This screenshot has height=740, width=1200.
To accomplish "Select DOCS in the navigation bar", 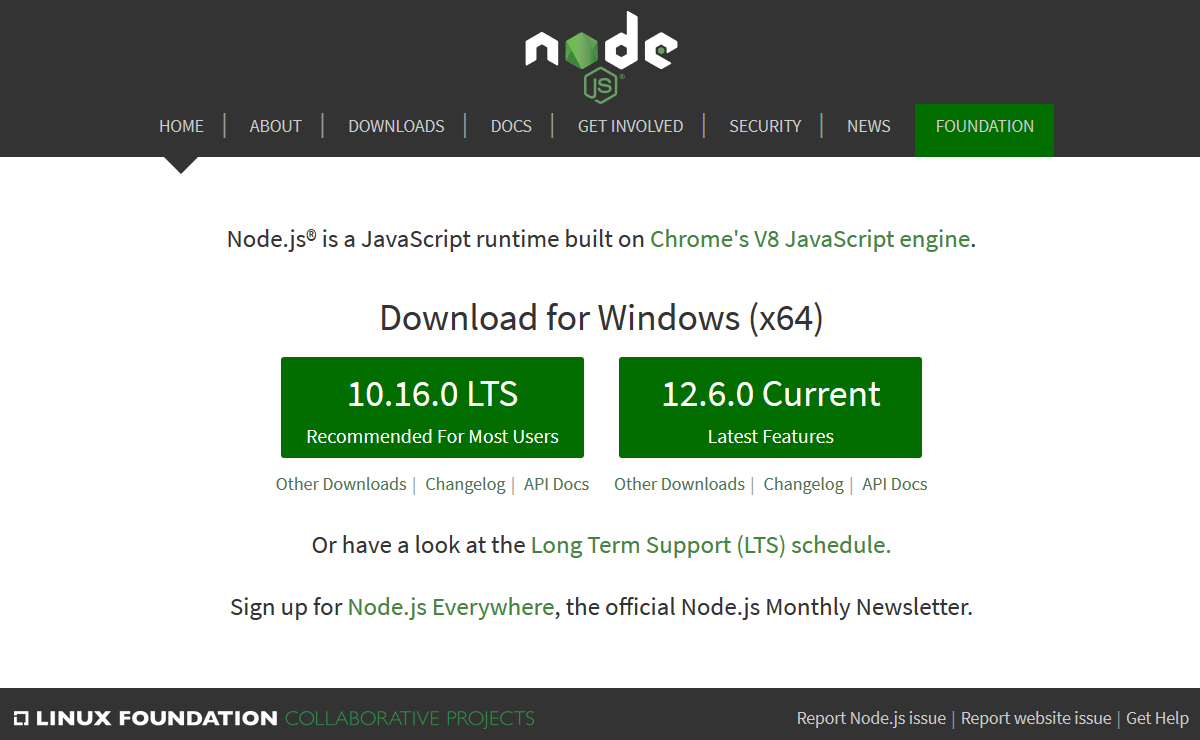I will pyautogui.click(x=511, y=126).
